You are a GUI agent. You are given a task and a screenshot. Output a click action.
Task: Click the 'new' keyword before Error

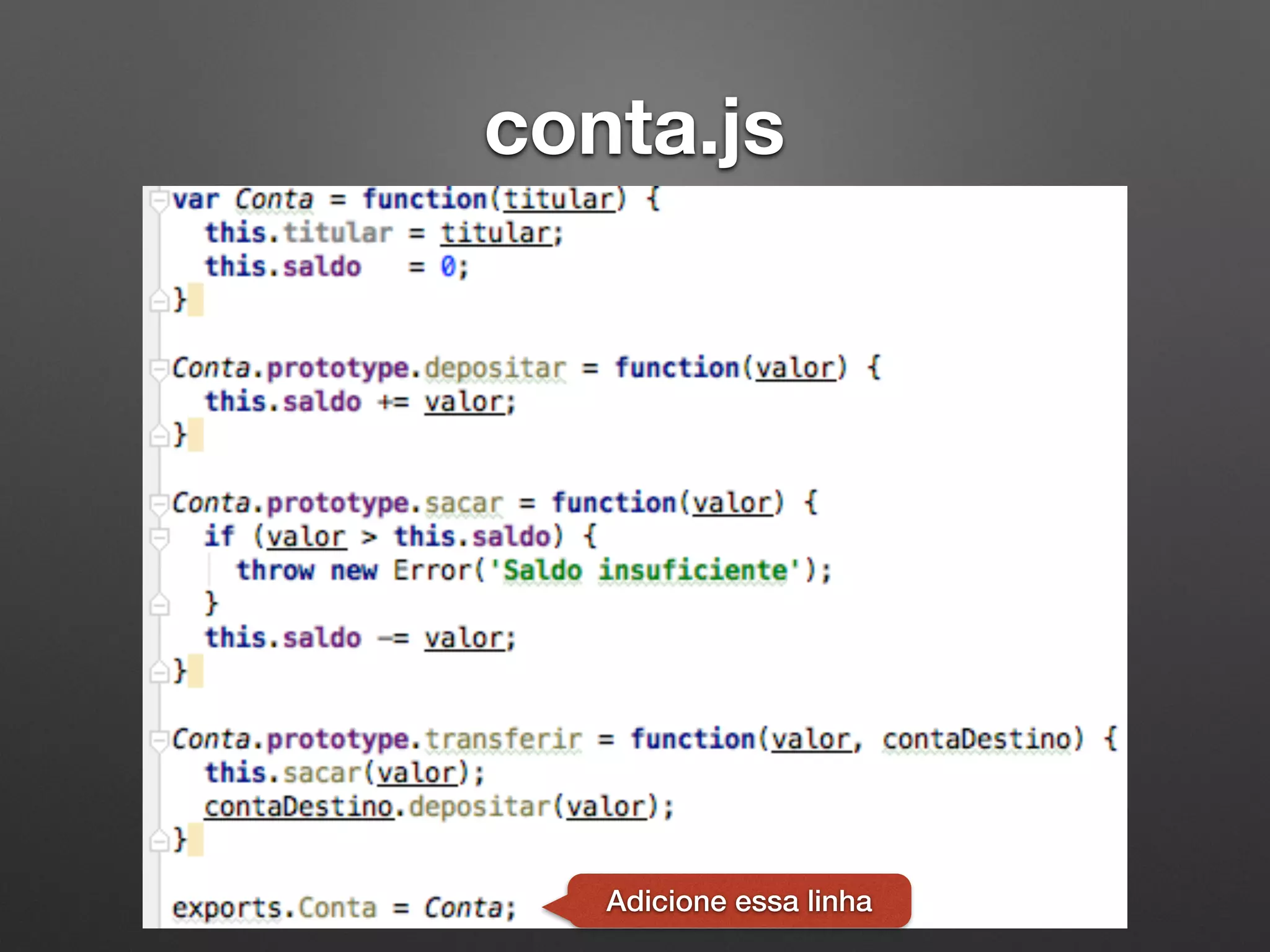coord(353,570)
